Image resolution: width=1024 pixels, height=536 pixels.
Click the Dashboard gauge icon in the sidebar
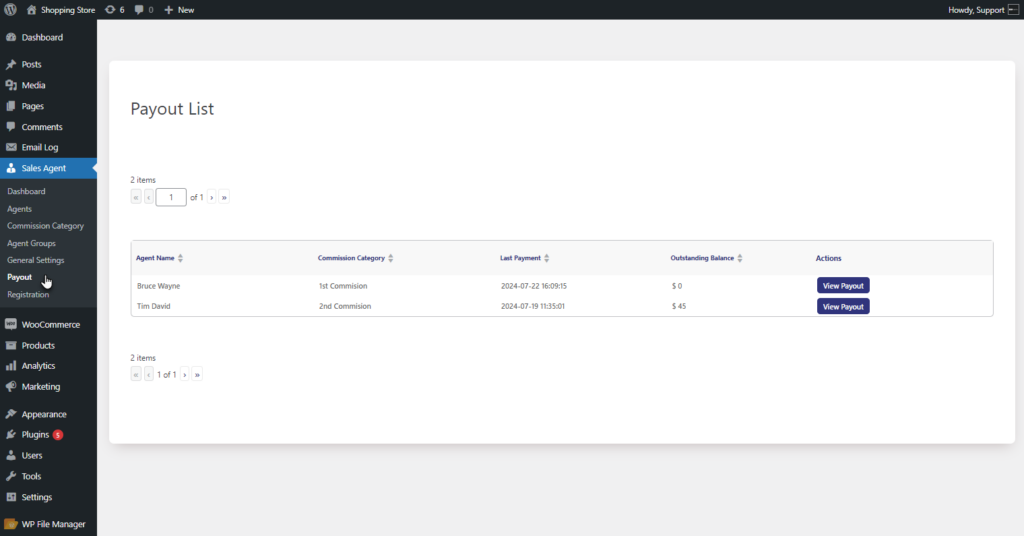point(11,37)
